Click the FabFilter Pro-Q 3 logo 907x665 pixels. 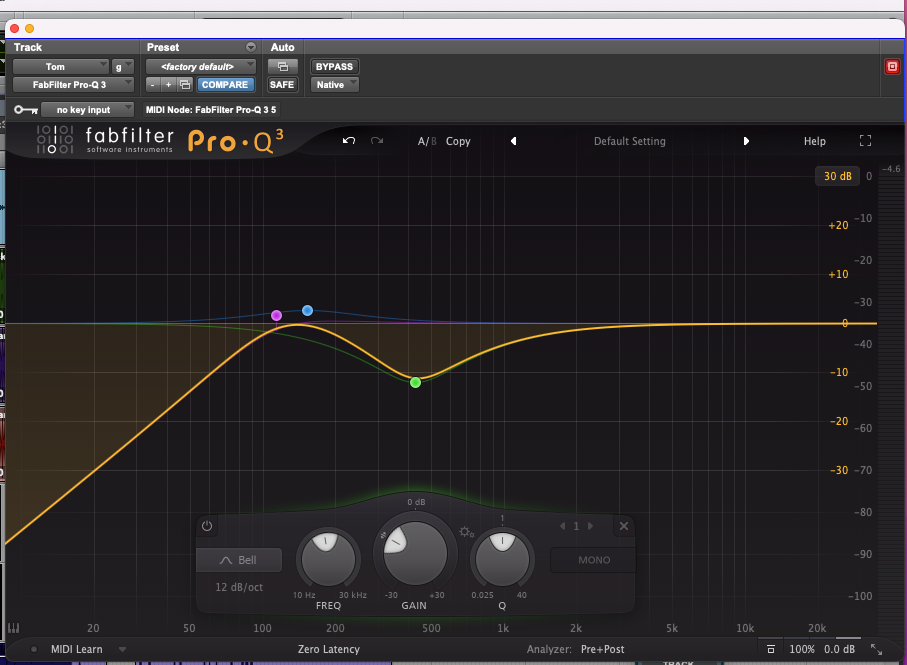pyautogui.click(x=160, y=141)
